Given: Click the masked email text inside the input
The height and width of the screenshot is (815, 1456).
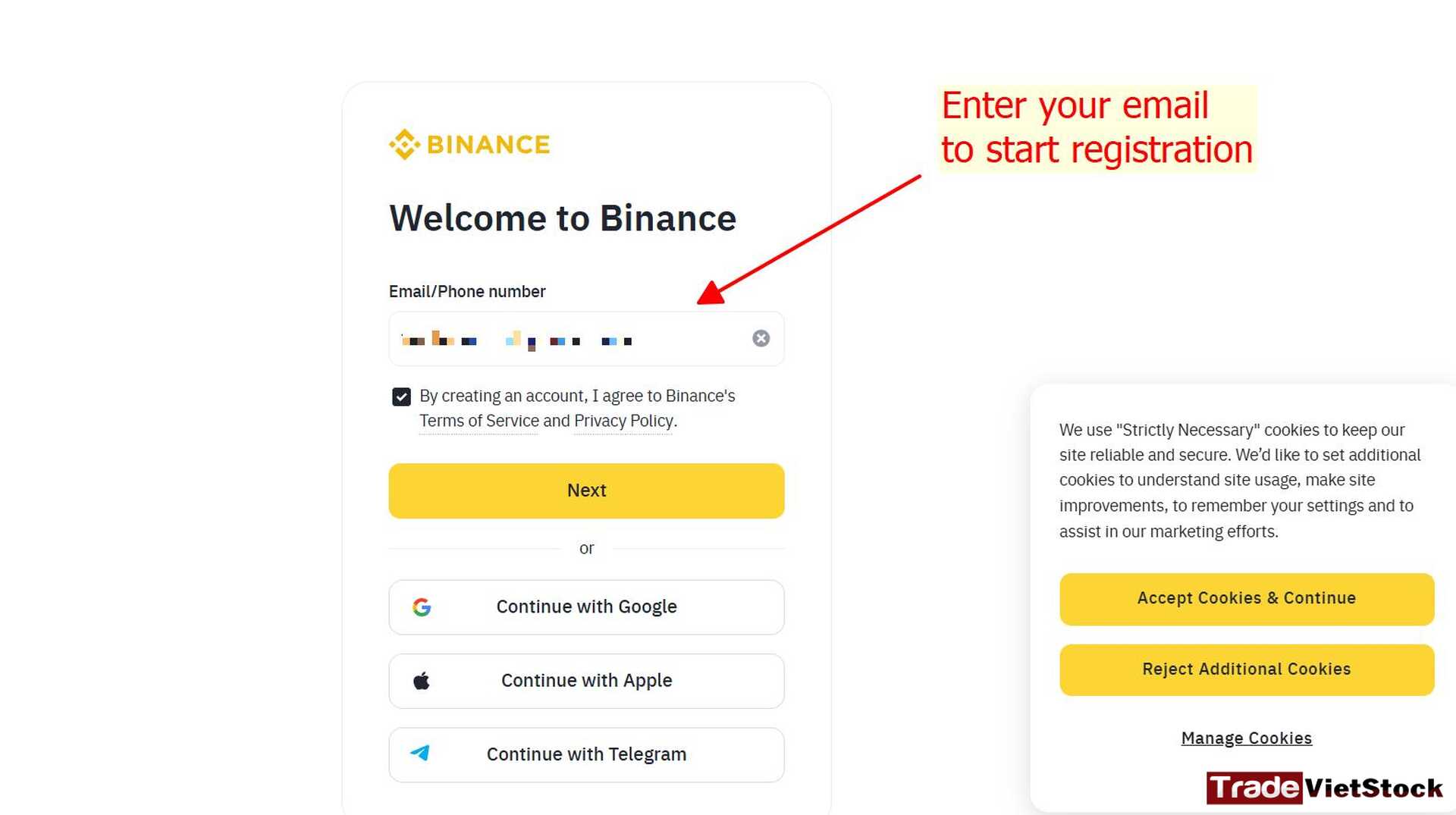Looking at the screenshot, I should tap(516, 340).
